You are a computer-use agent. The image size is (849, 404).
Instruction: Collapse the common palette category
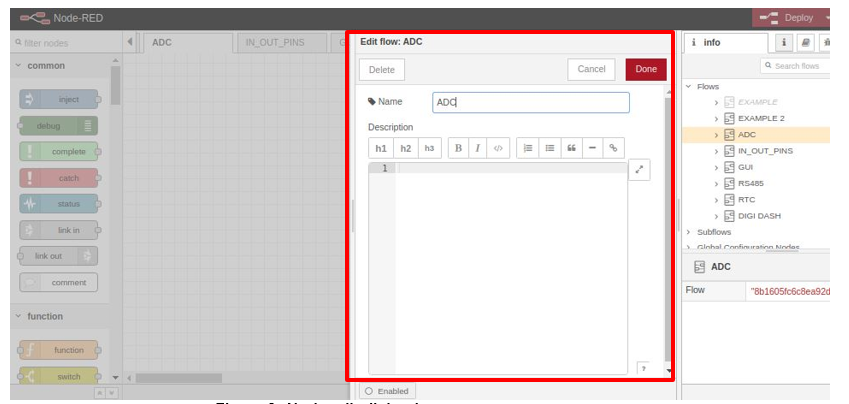(18, 66)
